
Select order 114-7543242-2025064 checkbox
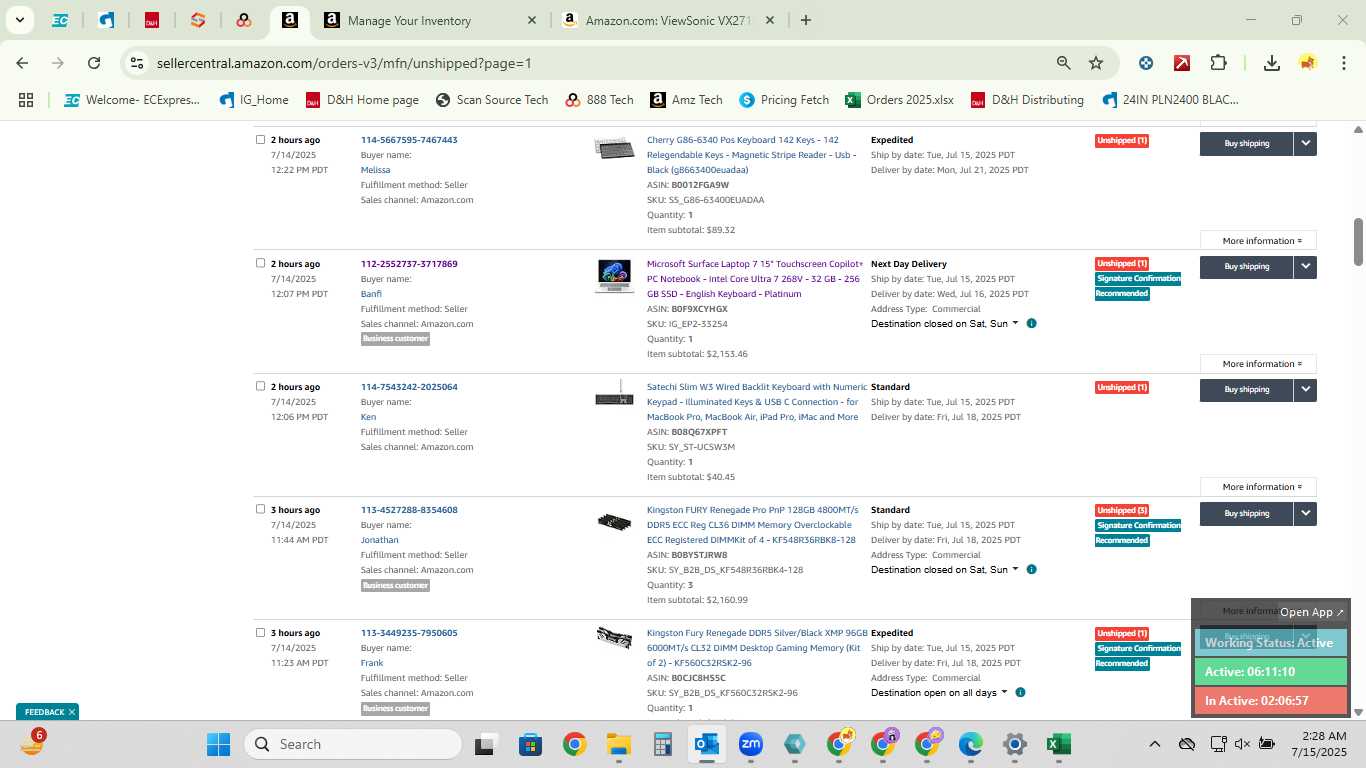click(260, 386)
